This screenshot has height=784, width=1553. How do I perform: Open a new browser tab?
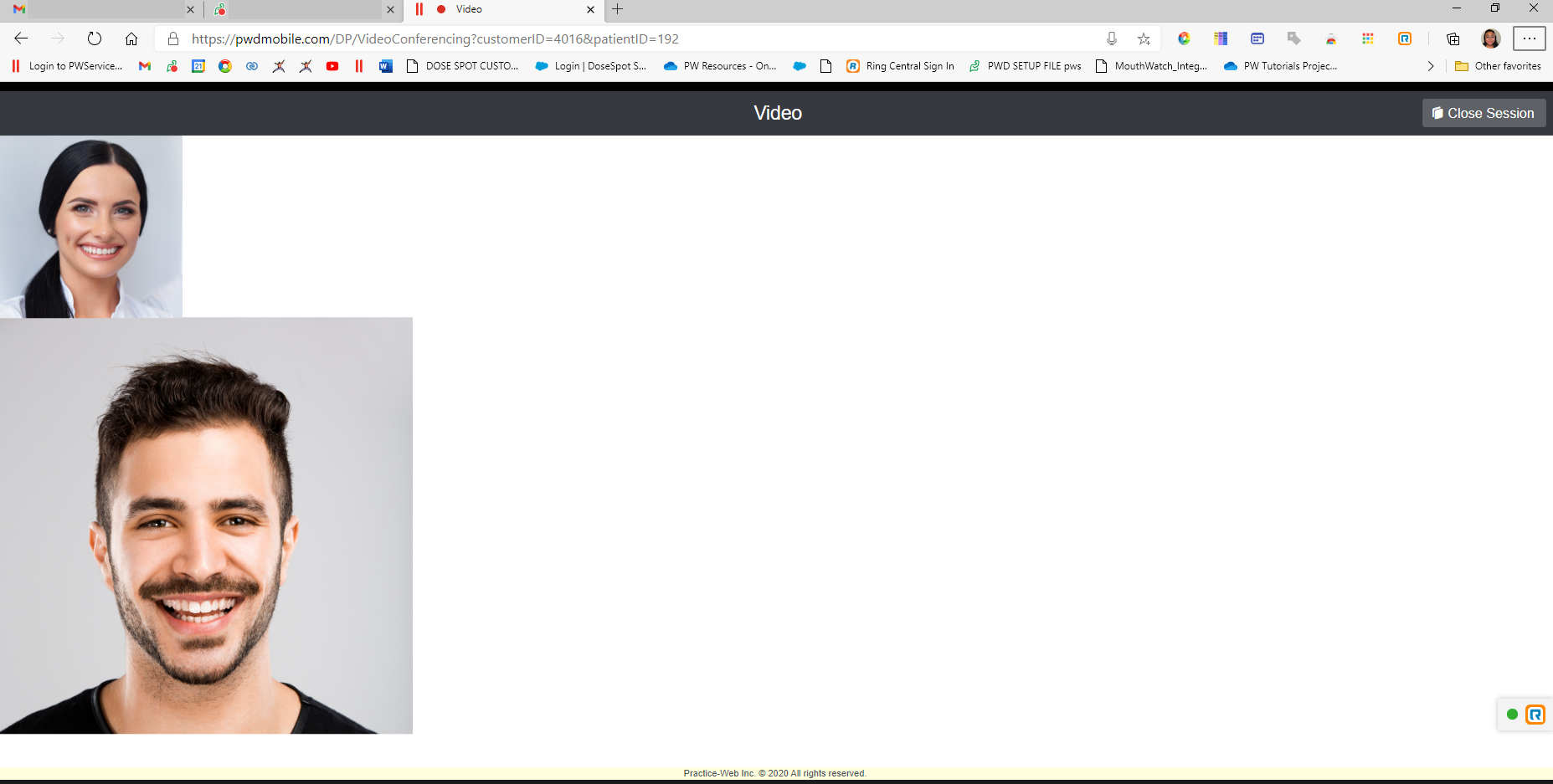click(x=618, y=9)
